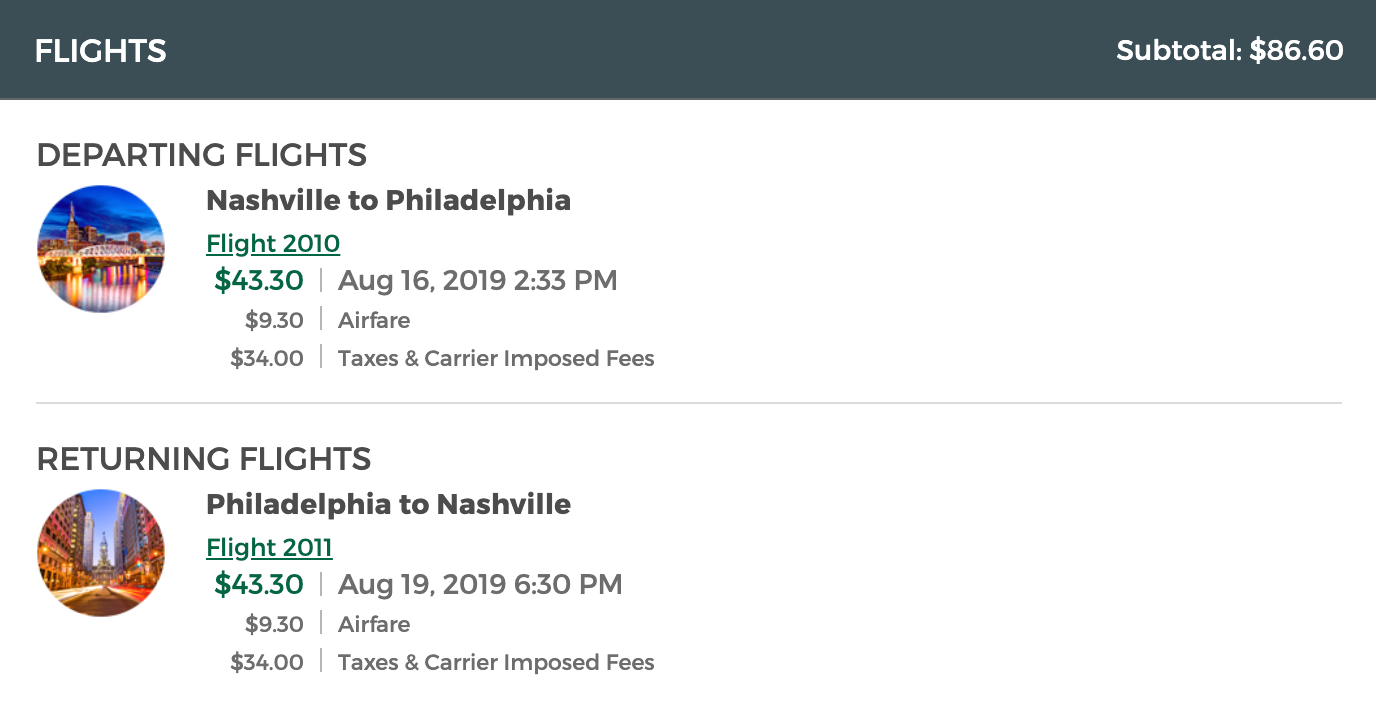Click the Aug 16, 2019 2:33 PM departure time
This screenshot has width=1376, height=710.
point(477,280)
